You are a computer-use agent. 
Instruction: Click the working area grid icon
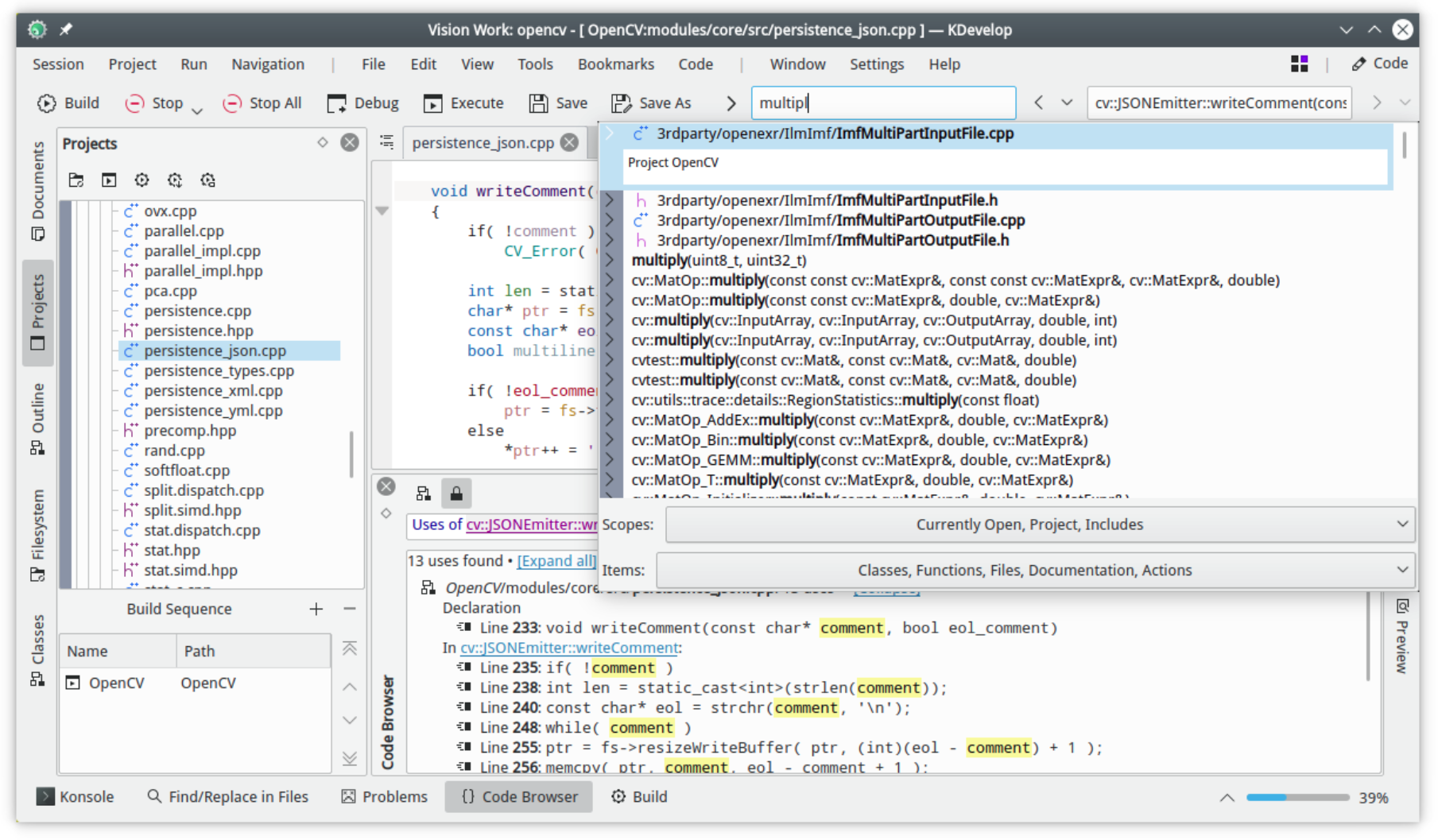[1300, 64]
